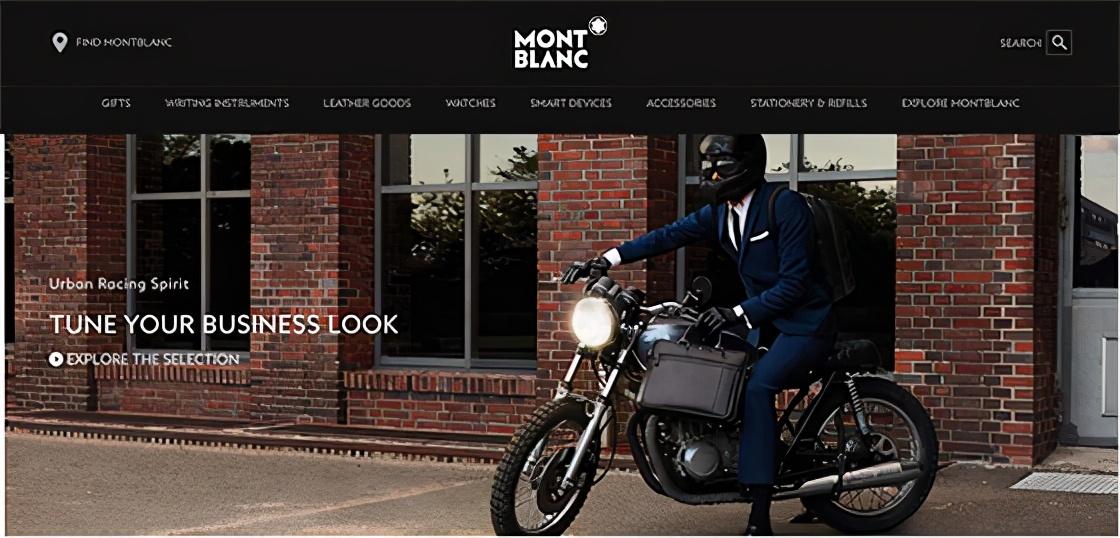Image resolution: width=1120 pixels, height=538 pixels.
Task: Click the Montblanc logo
Action: (x=551, y=49)
